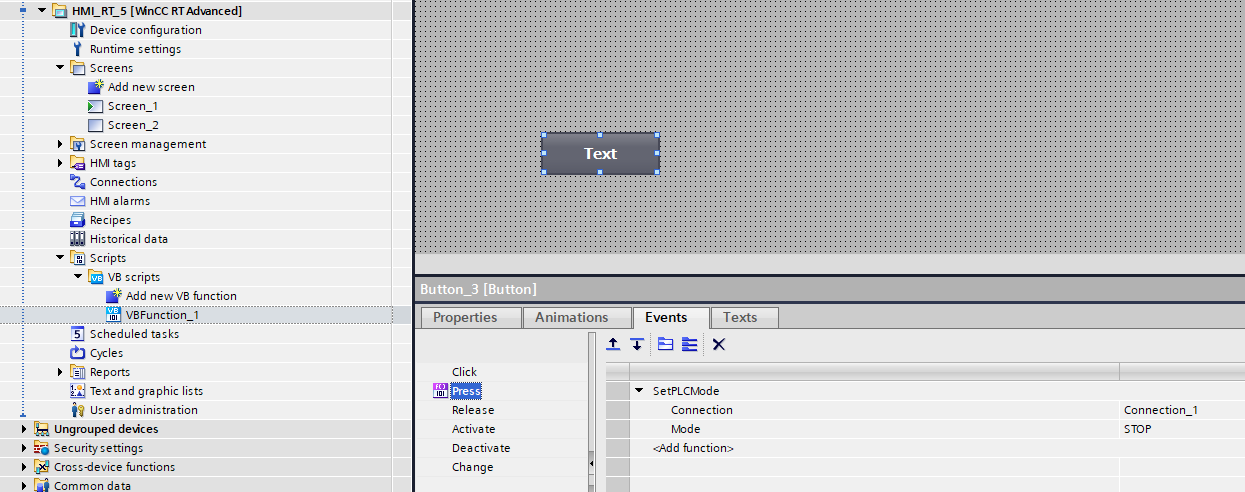This screenshot has width=1245, height=492.
Task: Select the Activate event
Action: click(x=473, y=429)
